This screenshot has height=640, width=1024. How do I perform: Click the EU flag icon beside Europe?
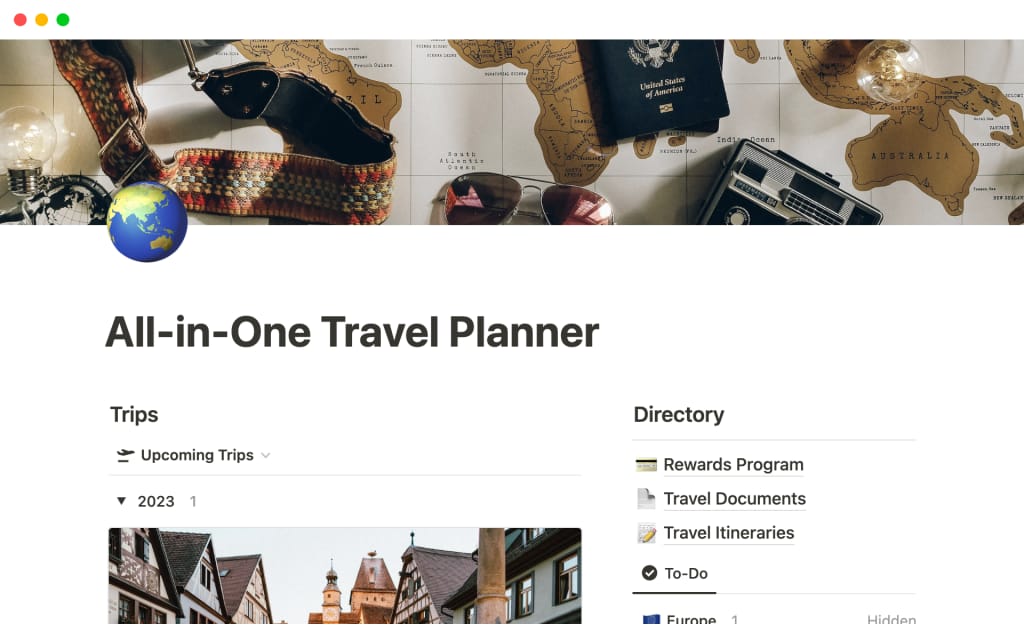(x=650, y=619)
